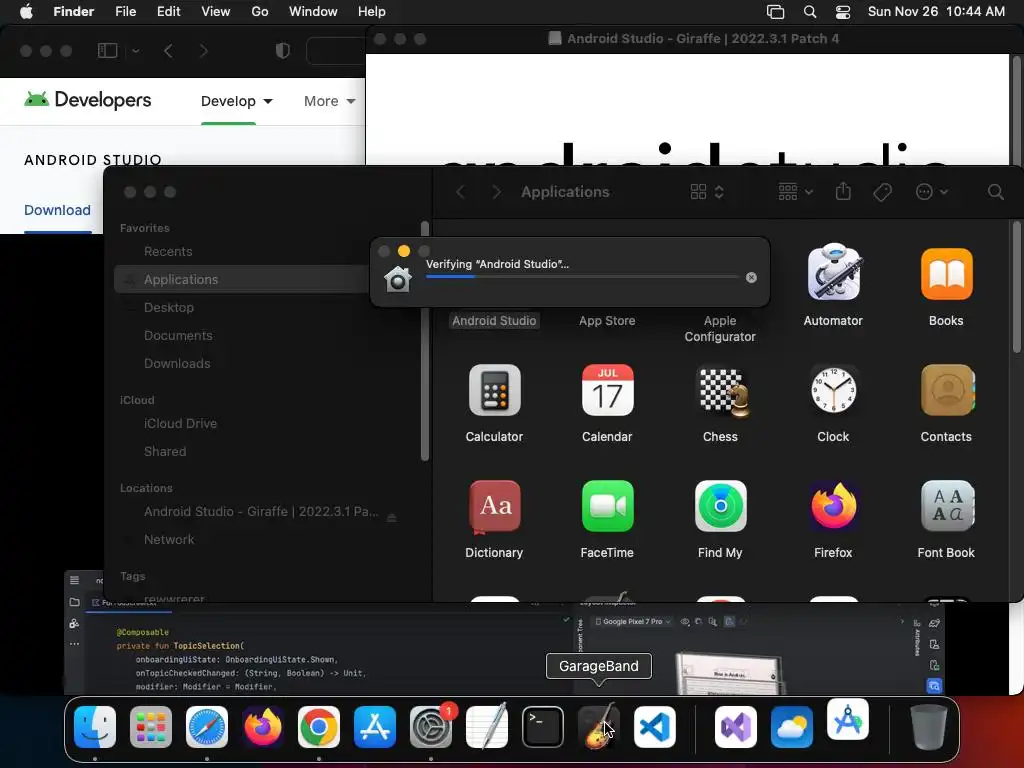1024x768 pixels.
Task: Cancel verifying Android Studio
Action: coord(751,278)
